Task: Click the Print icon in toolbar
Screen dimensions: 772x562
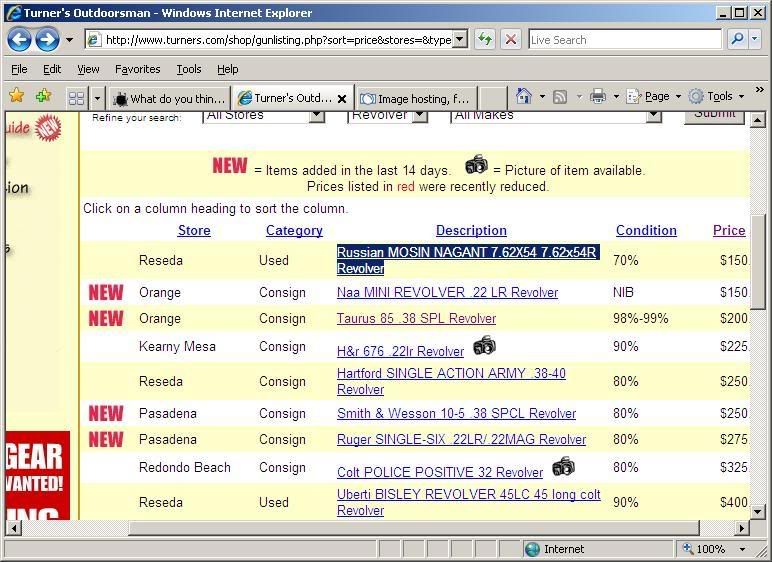Action: pyautogui.click(x=597, y=97)
